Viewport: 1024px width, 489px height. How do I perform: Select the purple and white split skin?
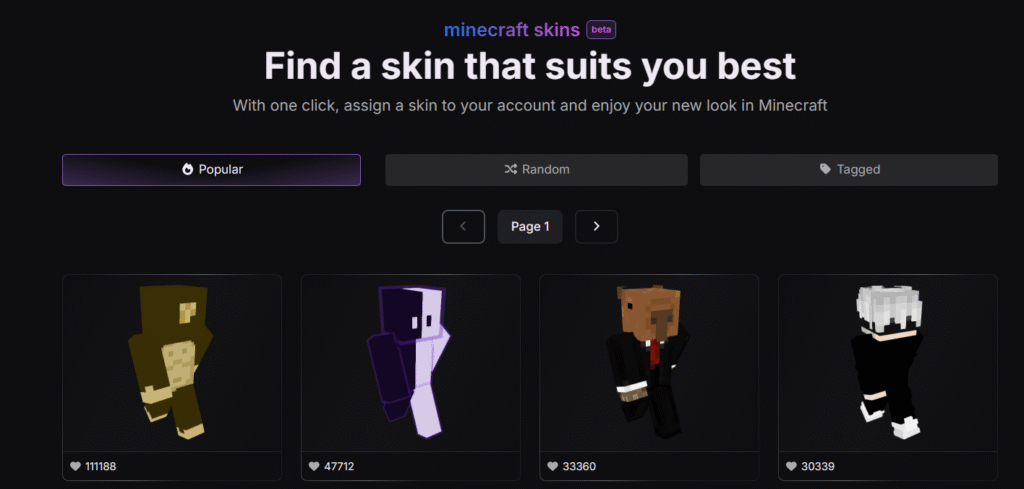click(x=410, y=363)
